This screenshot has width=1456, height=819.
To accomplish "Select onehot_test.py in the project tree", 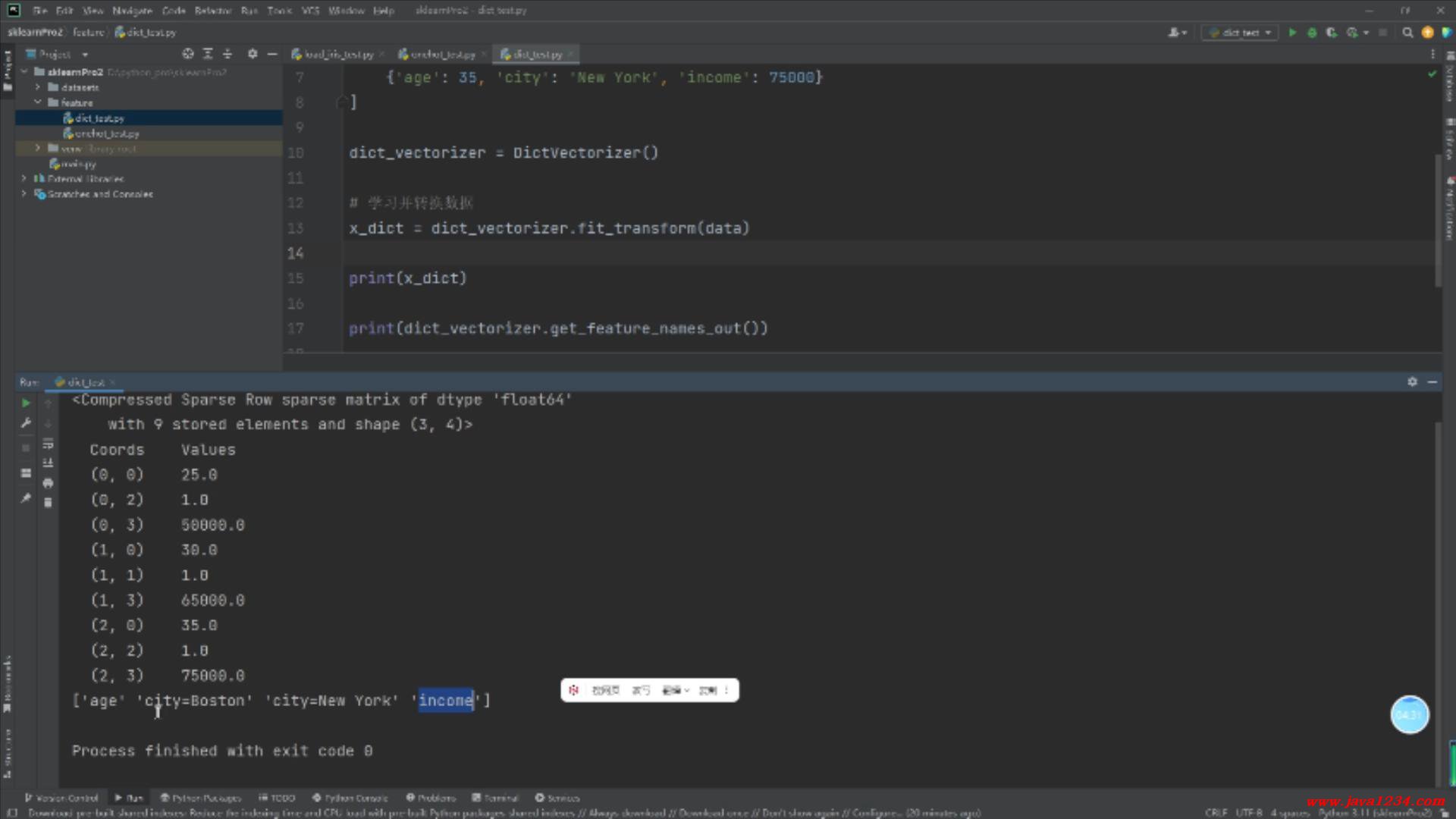I will (106, 133).
